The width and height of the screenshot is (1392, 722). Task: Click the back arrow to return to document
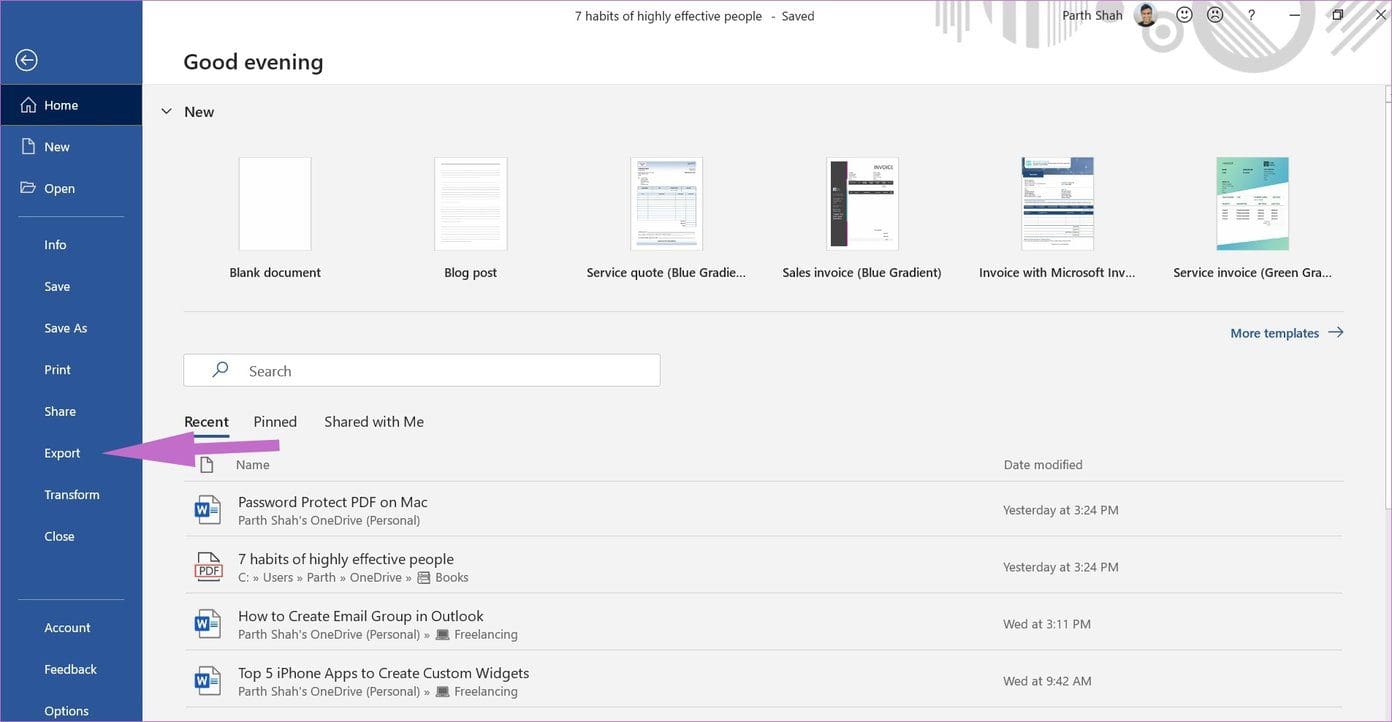pos(27,60)
